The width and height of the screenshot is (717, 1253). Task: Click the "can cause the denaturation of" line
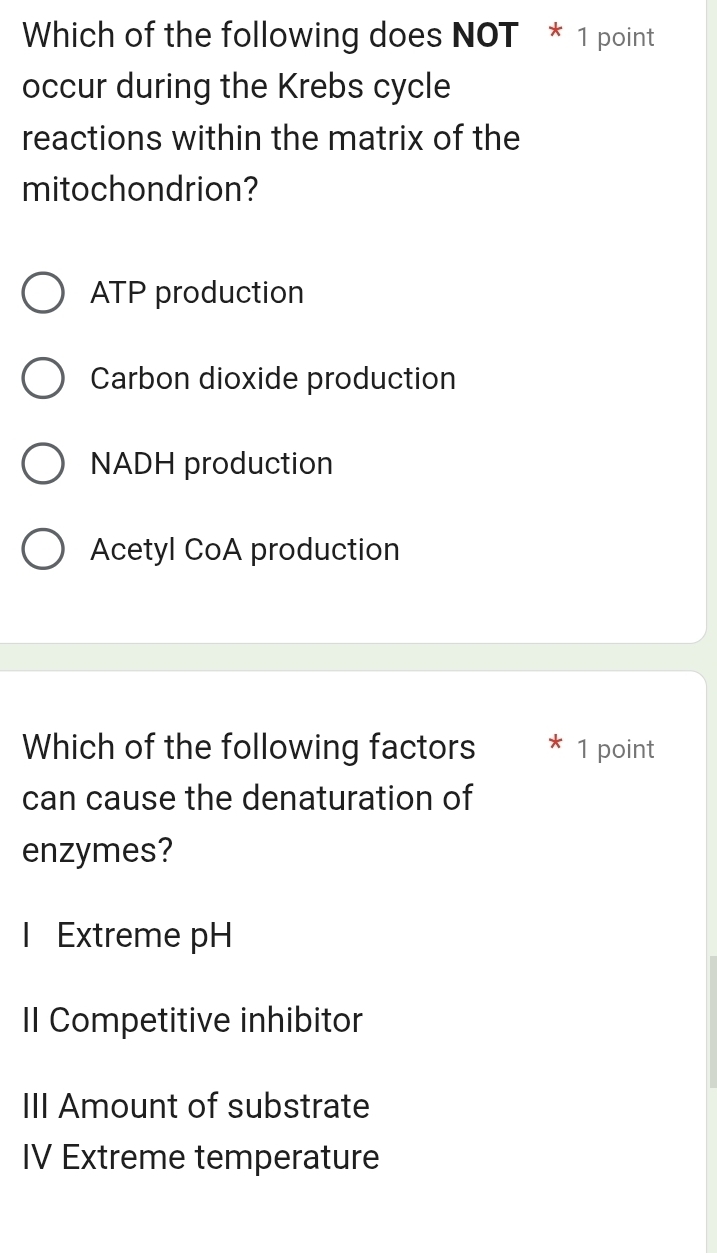coord(247,799)
